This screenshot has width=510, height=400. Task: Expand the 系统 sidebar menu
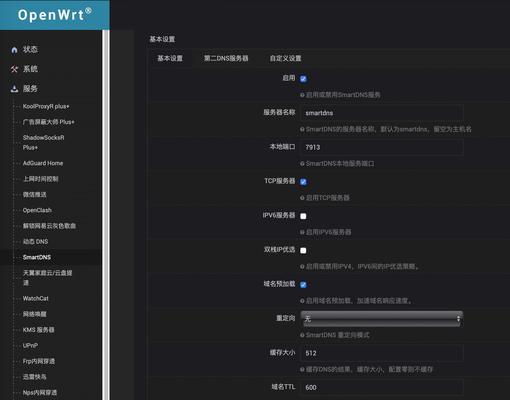30,69
